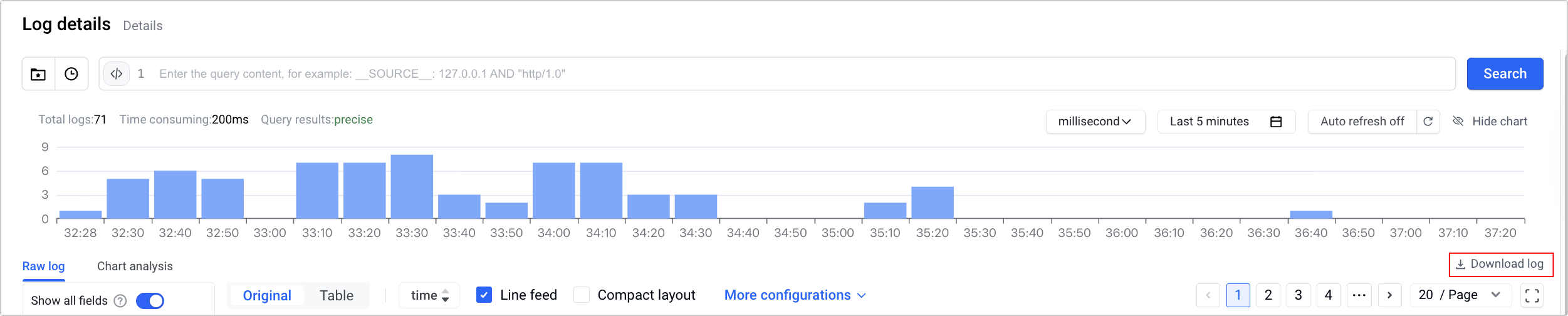
Task: Click the refresh icon beside Auto refresh
Action: [x=1428, y=122]
